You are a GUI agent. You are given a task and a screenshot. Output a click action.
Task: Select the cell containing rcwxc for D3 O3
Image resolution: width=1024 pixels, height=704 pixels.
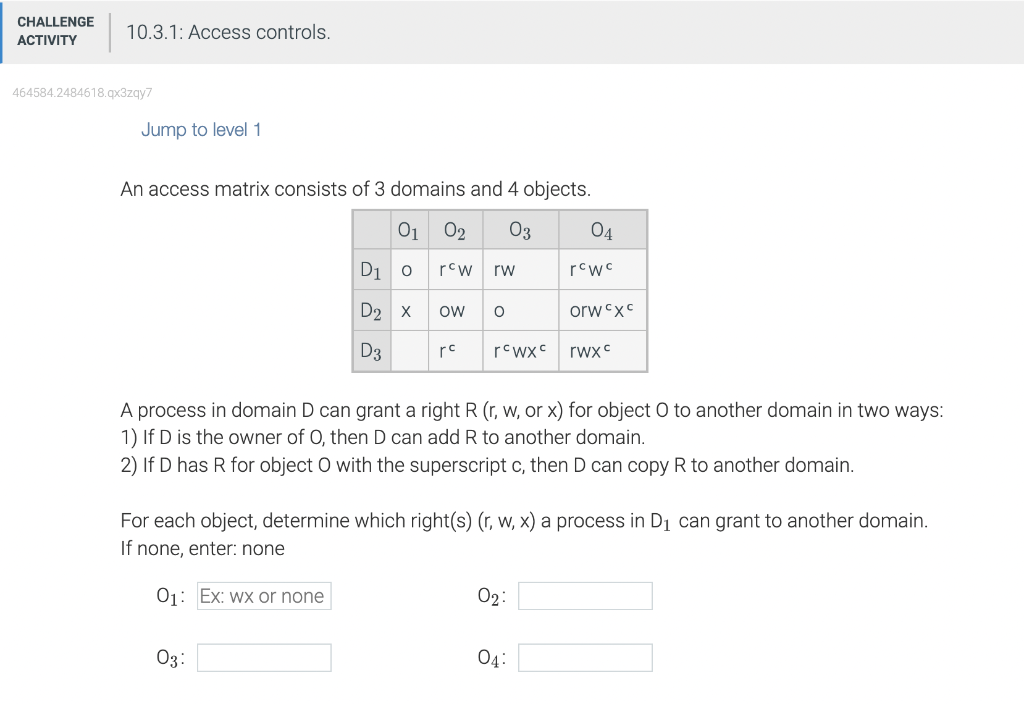[x=518, y=351]
